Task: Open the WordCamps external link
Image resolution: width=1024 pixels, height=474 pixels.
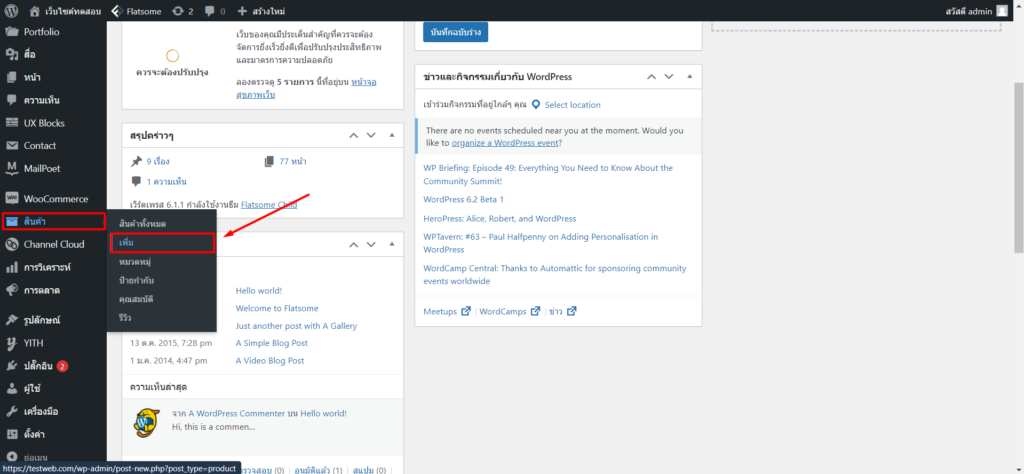Action: tap(510, 311)
